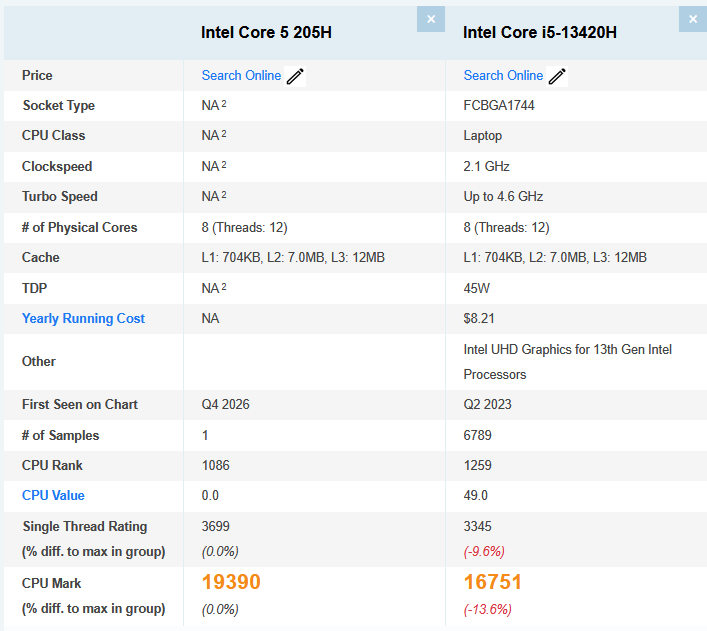
Task: Click the orange 19390 CPU Mark score
Action: point(231,582)
